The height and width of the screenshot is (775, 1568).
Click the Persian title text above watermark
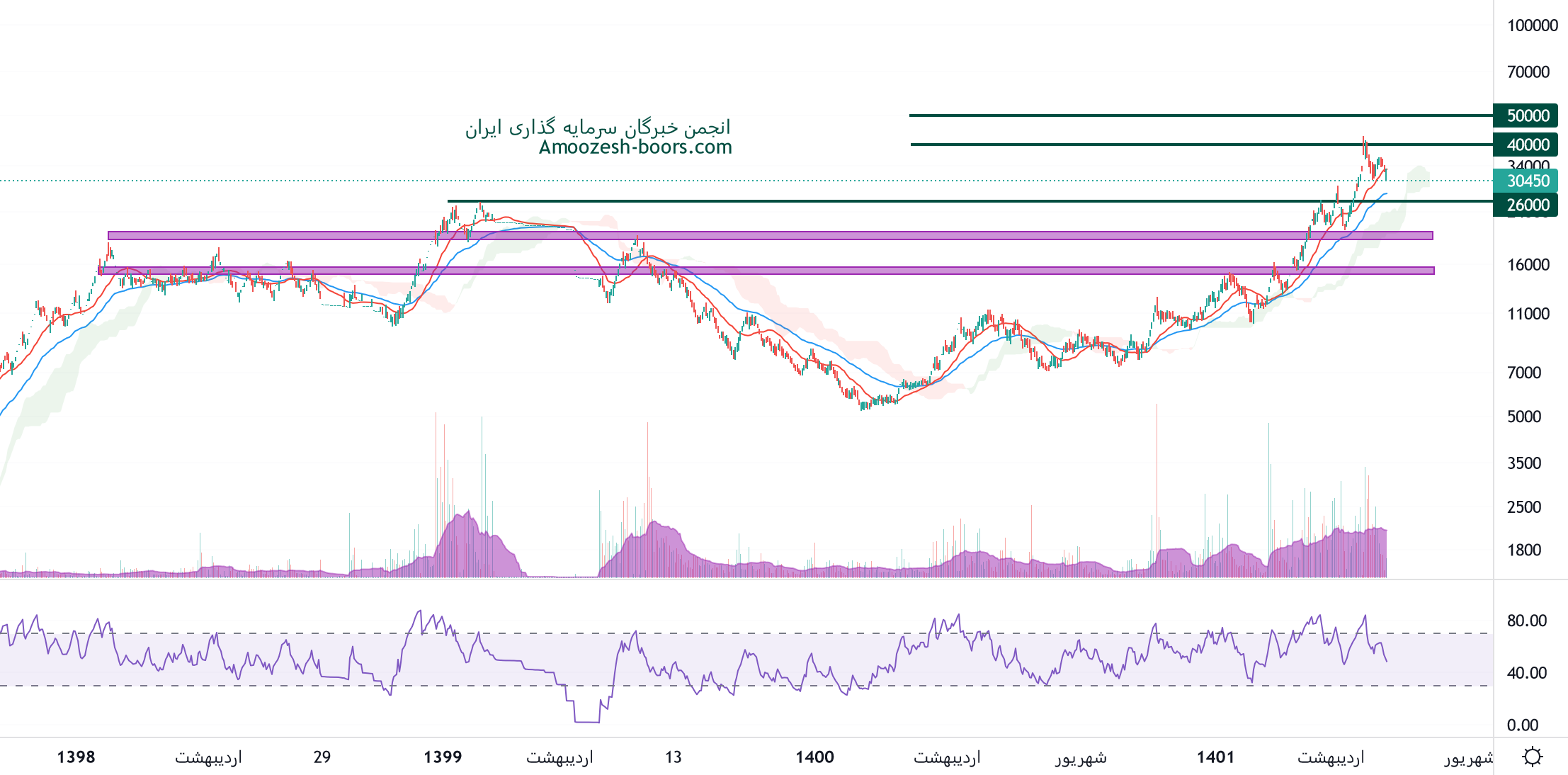point(598,128)
